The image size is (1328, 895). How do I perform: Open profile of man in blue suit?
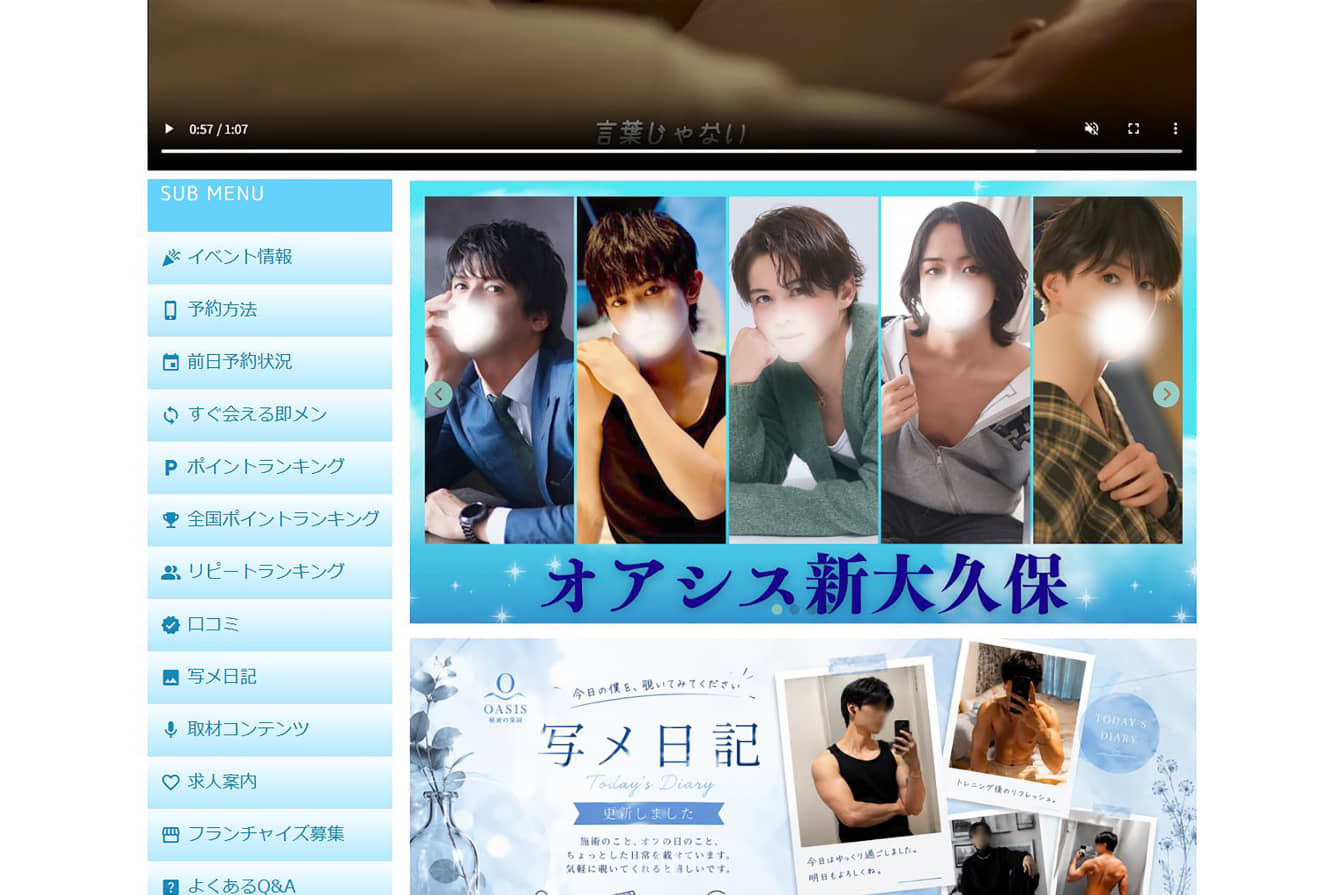pos(499,370)
